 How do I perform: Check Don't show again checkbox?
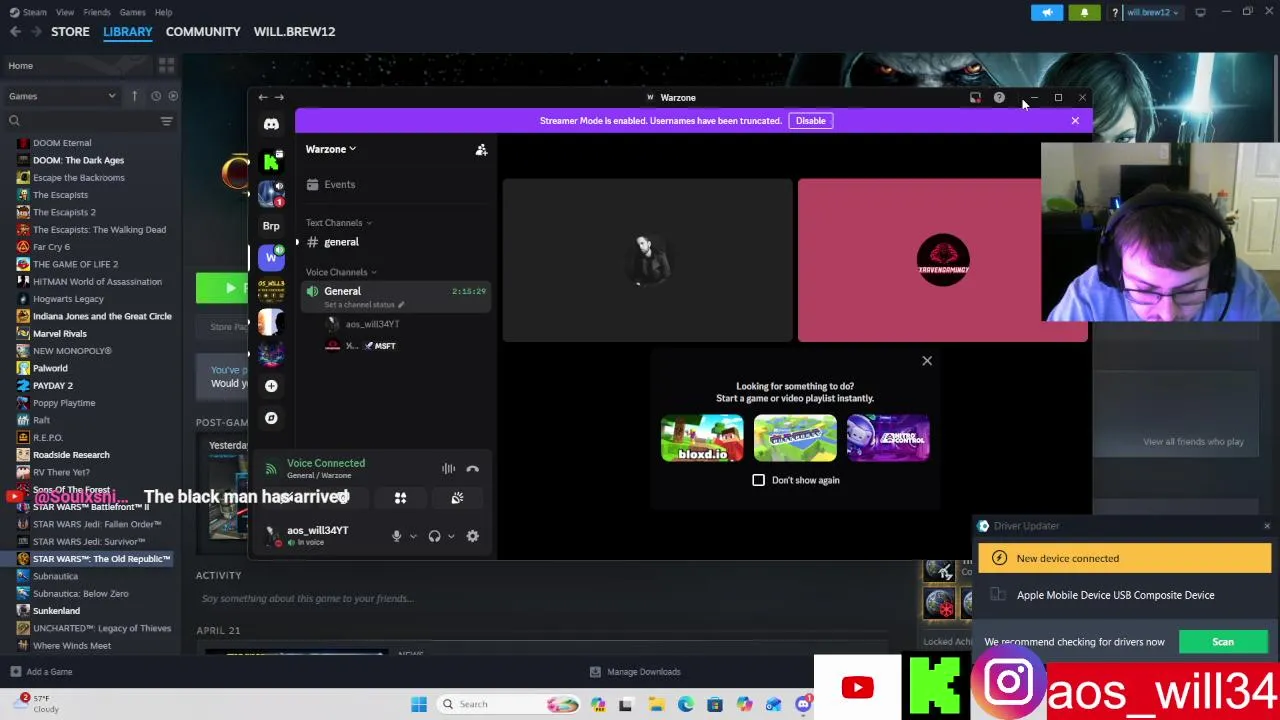[x=758, y=480]
